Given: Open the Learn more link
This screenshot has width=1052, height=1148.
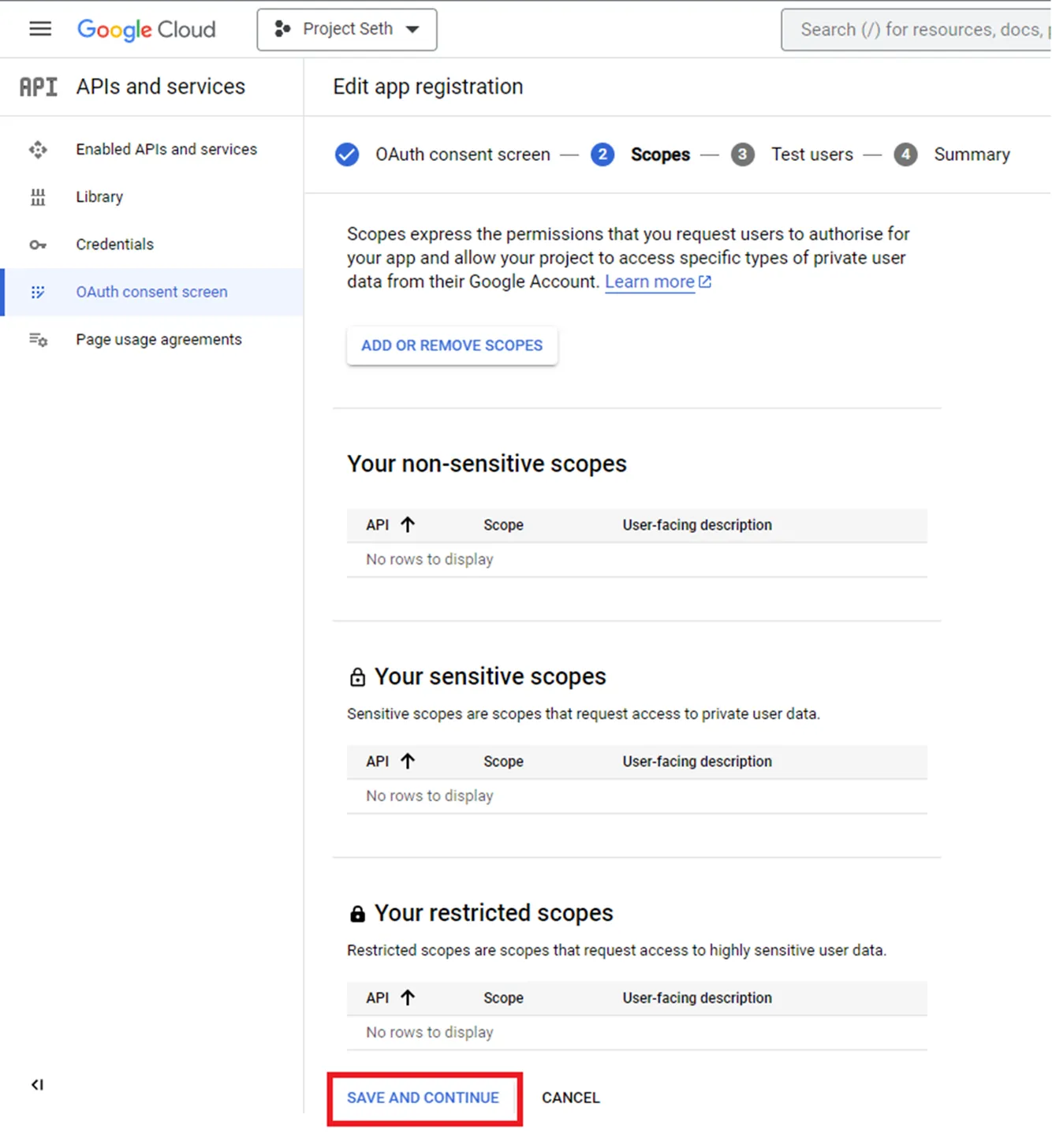Looking at the screenshot, I should [650, 282].
